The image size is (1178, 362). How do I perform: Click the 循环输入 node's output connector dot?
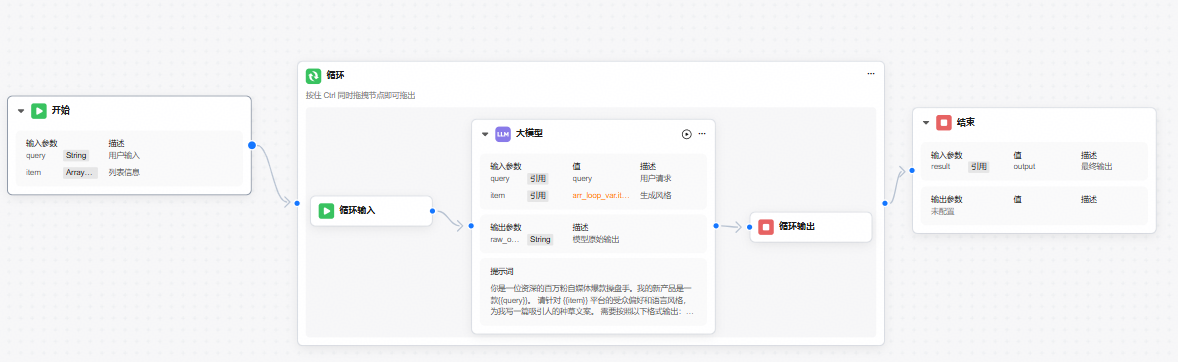(432, 211)
